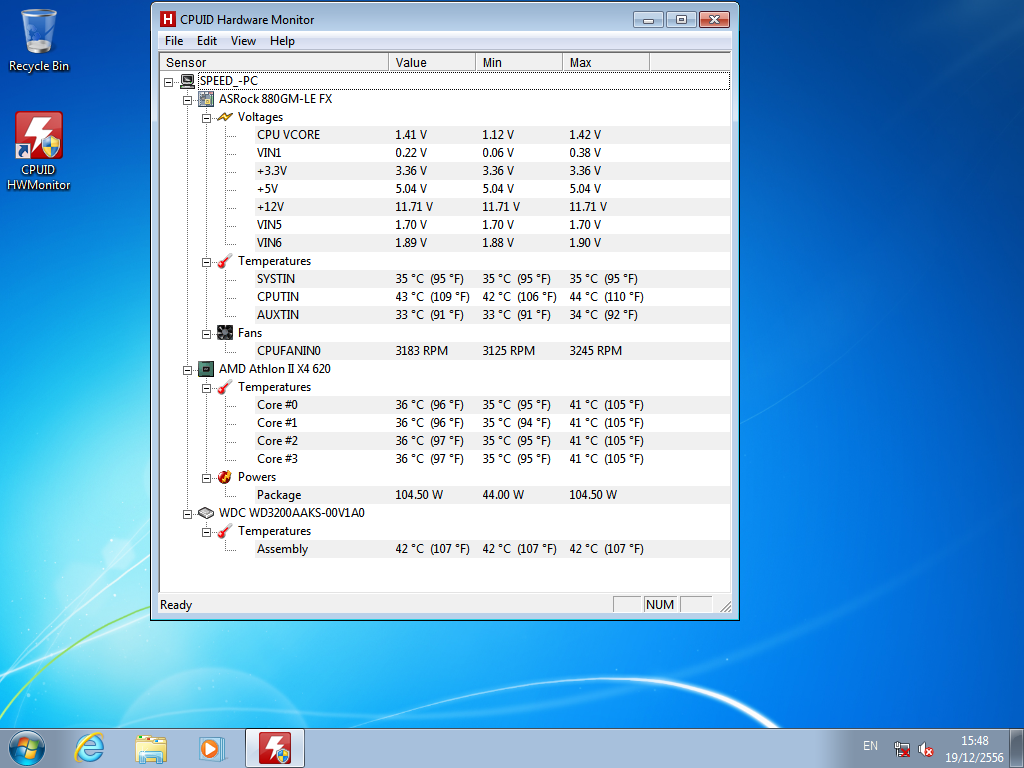The height and width of the screenshot is (768, 1024).
Task: Collapse the AMD Athlon II X4 620 node
Action: [187, 370]
